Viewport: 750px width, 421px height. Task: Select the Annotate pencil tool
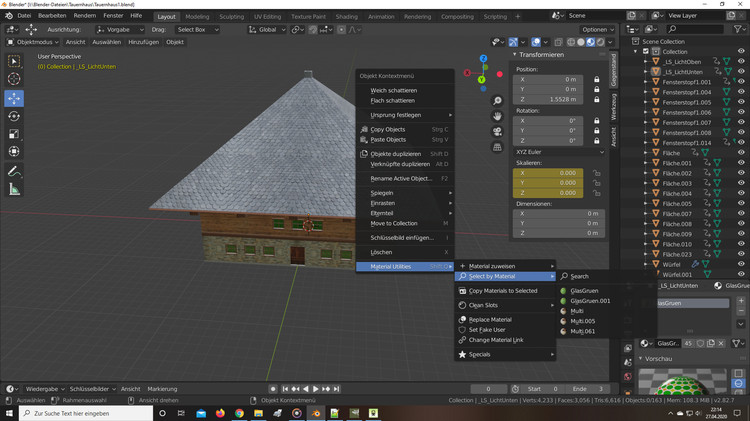point(14,171)
